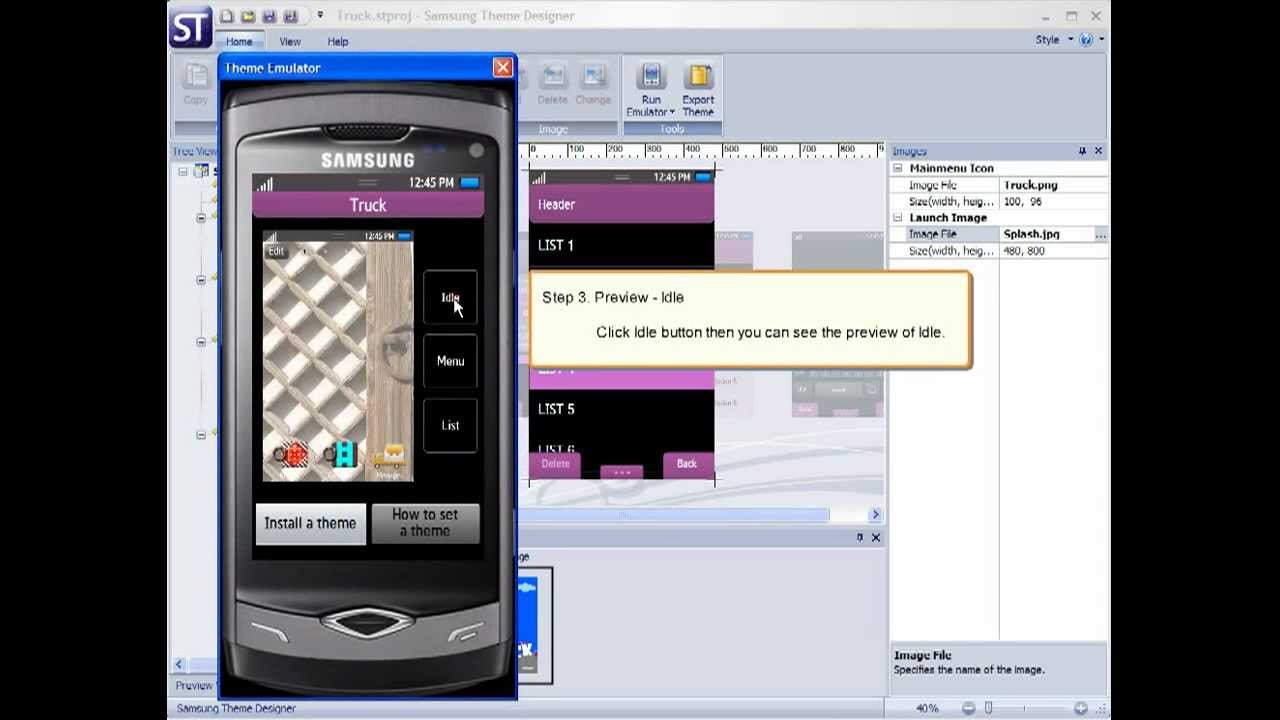Click the Idle preview button in emulator
This screenshot has width=1280, height=720.
[450, 297]
